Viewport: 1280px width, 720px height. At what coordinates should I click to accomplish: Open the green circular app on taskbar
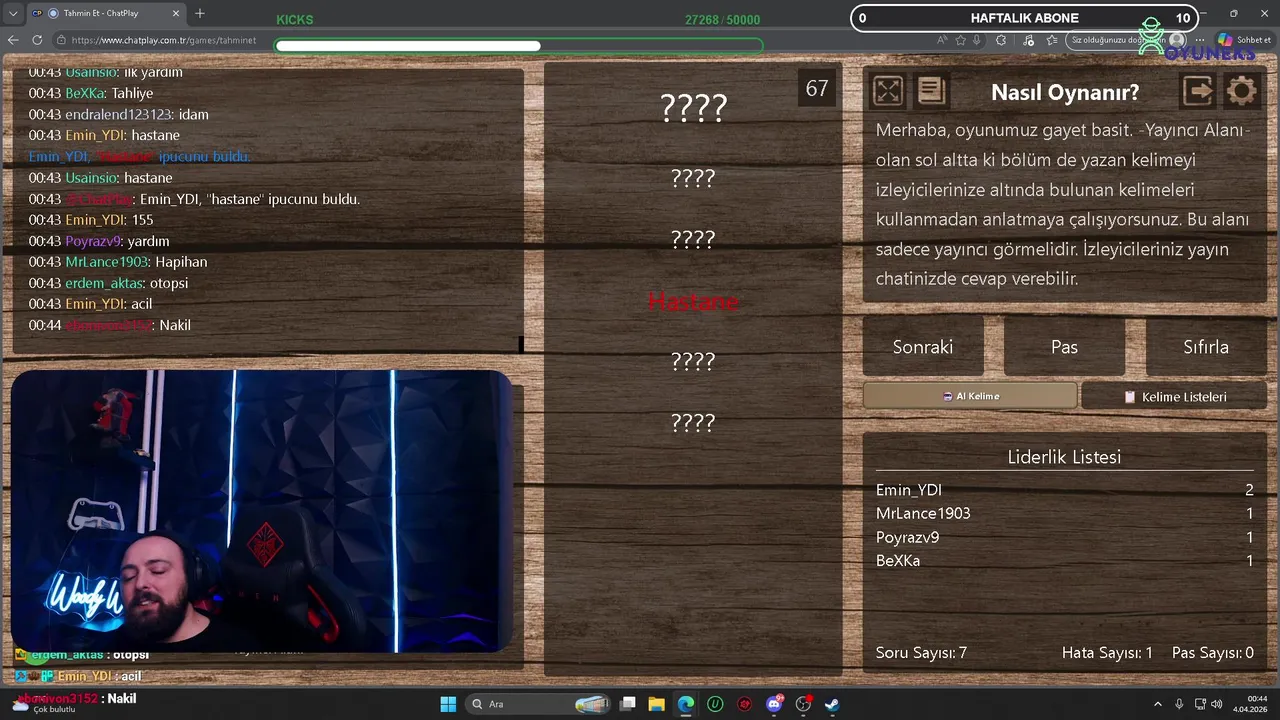click(715, 704)
